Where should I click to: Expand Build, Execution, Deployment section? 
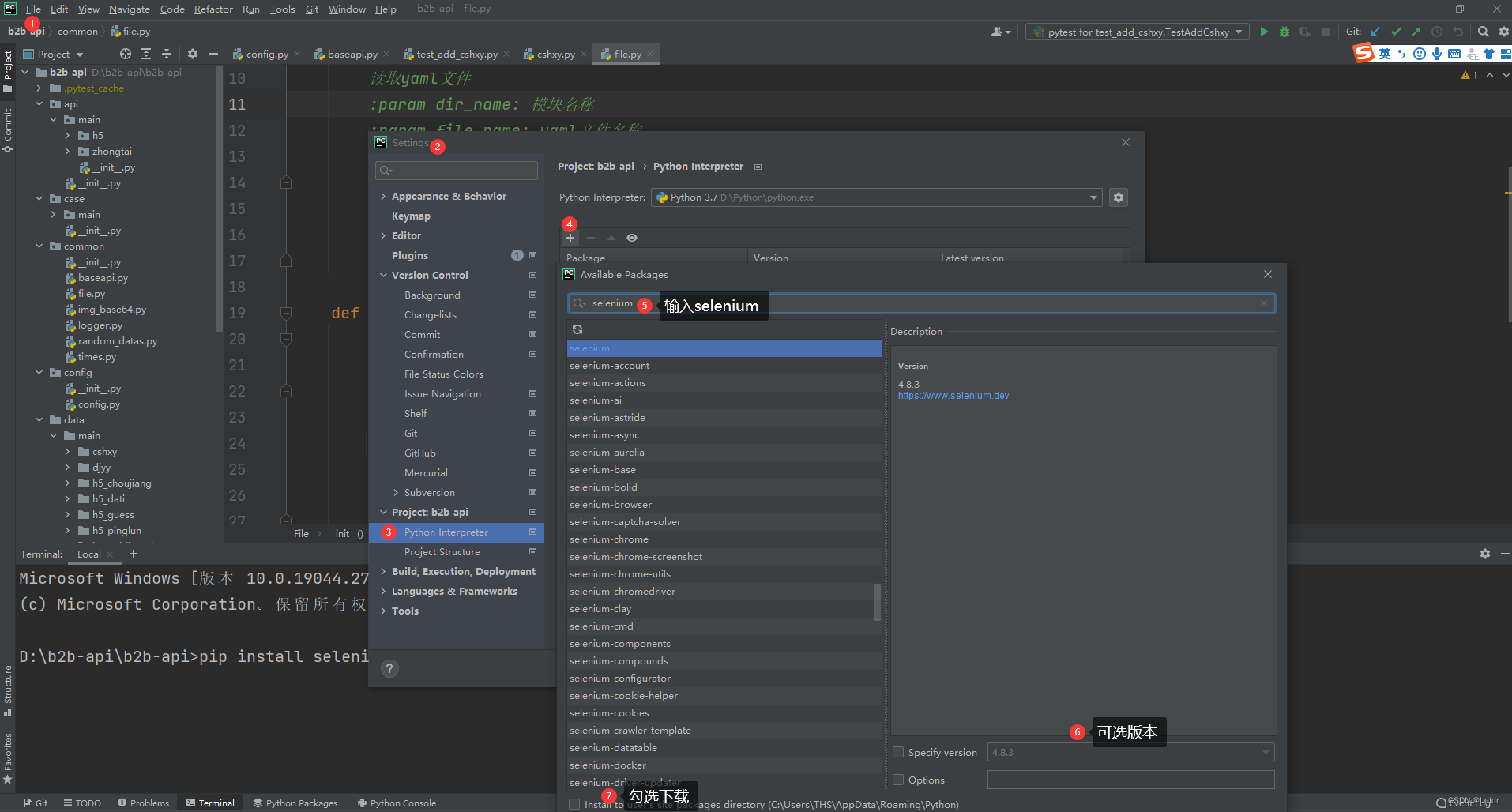[x=383, y=571]
